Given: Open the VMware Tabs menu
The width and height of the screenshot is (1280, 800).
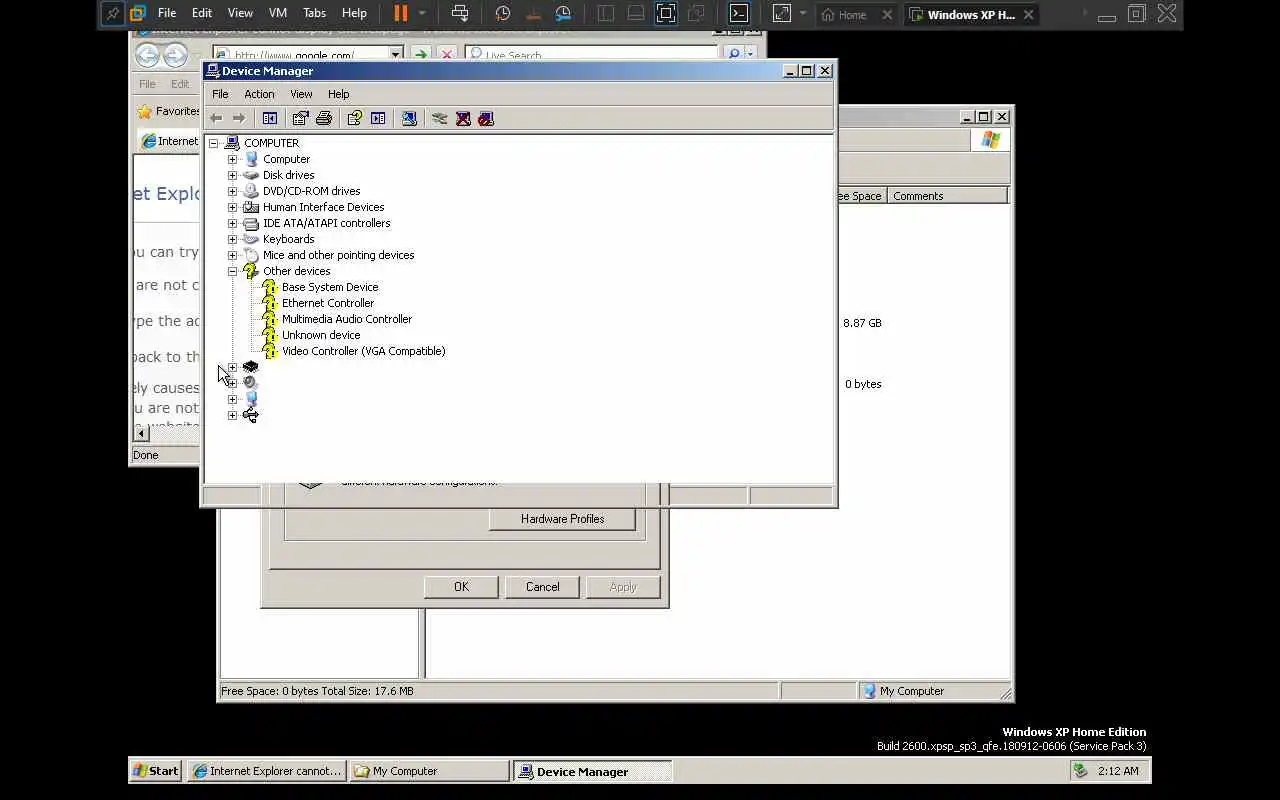Looking at the screenshot, I should click(314, 13).
